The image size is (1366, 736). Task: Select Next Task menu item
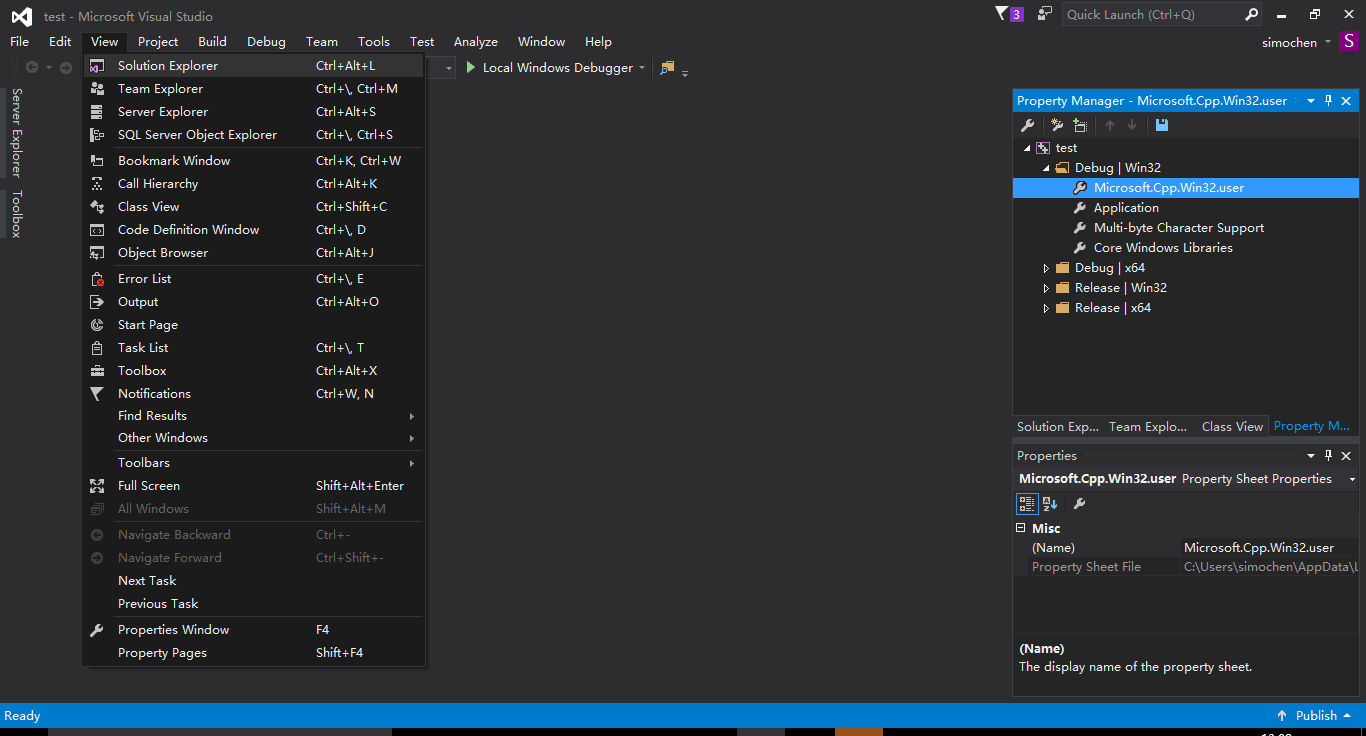point(254,581)
